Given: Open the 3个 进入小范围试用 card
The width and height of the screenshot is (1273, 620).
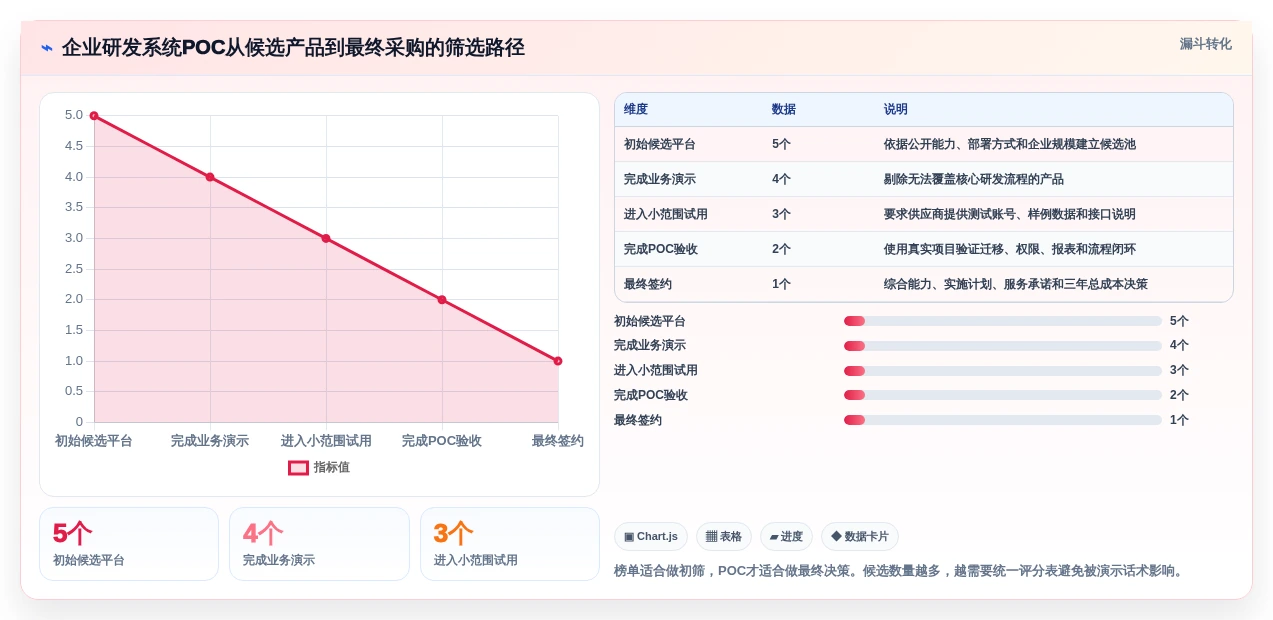Looking at the screenshot, I should [x=510, y=544].
